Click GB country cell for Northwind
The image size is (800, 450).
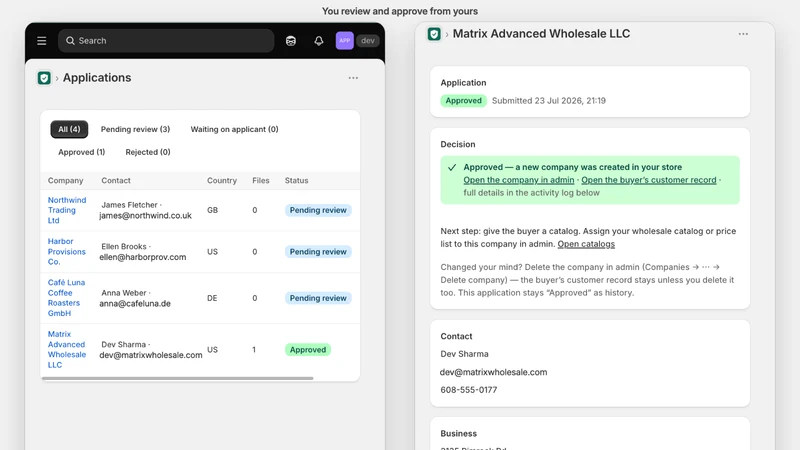pyautogui.click(x=212, y=210)
